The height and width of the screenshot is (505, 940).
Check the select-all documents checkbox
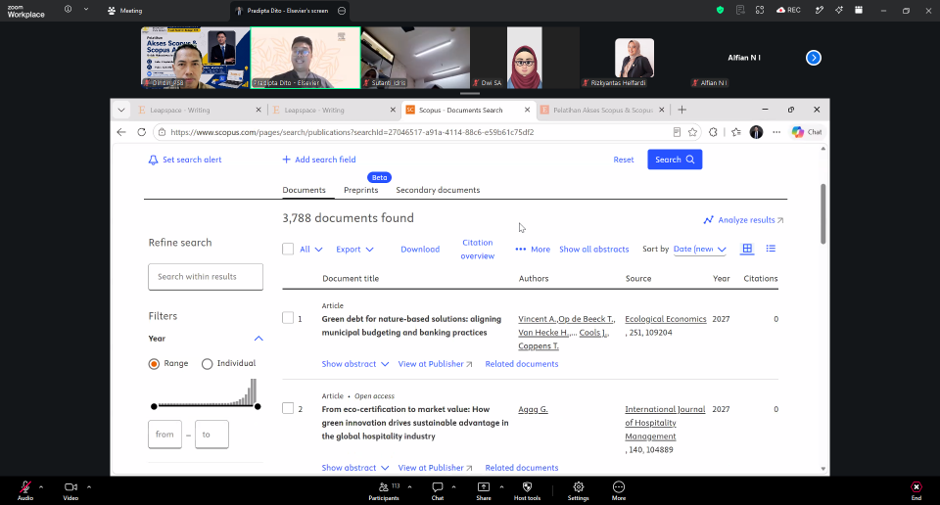[288, 249]
